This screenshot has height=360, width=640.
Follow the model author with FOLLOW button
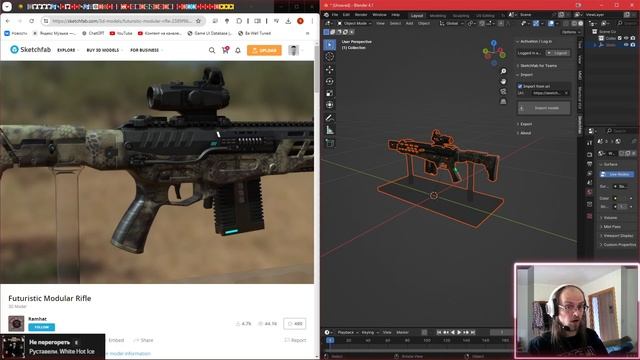(42, 327)
